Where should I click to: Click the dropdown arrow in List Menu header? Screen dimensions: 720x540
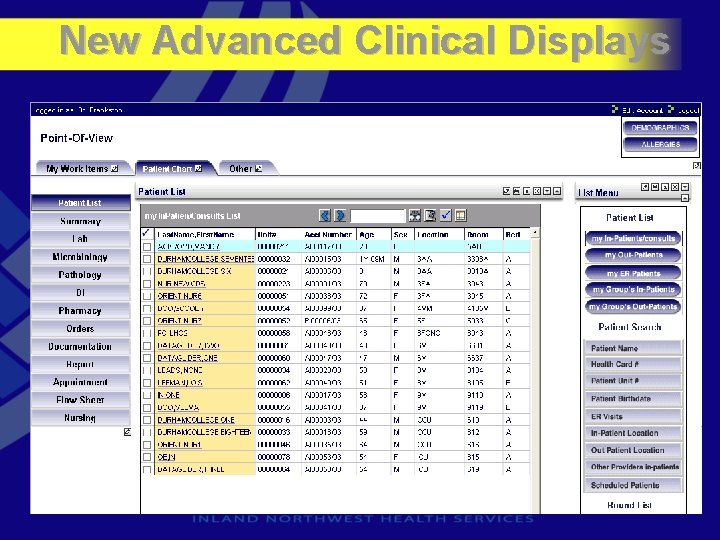point(685,187)
